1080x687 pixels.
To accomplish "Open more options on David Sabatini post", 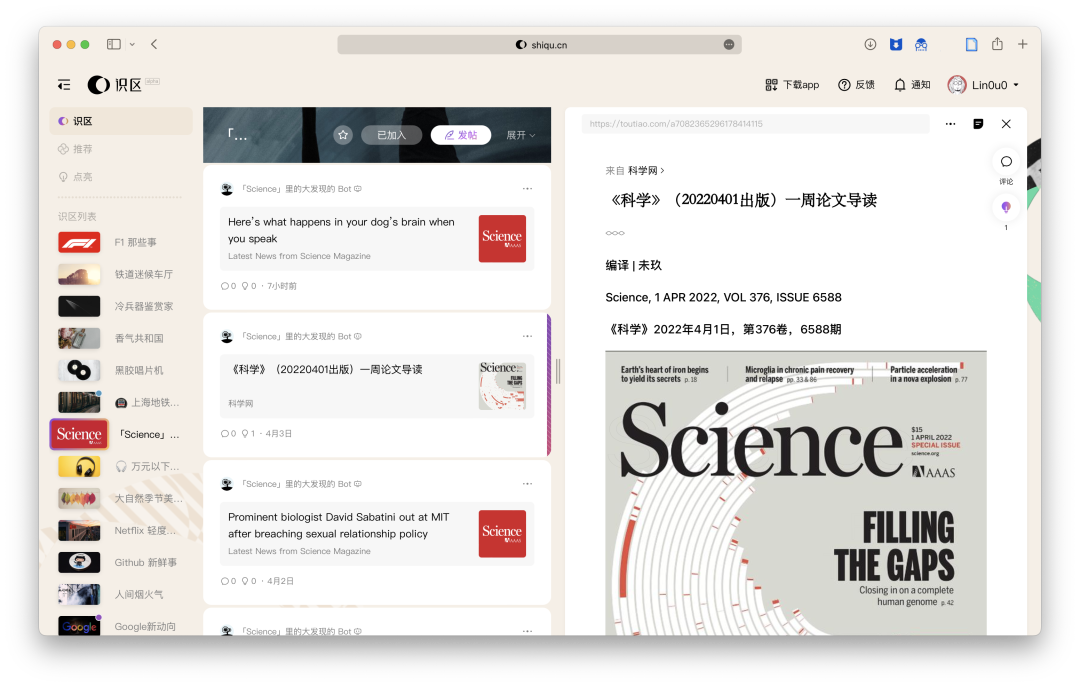I will (527, 484).
